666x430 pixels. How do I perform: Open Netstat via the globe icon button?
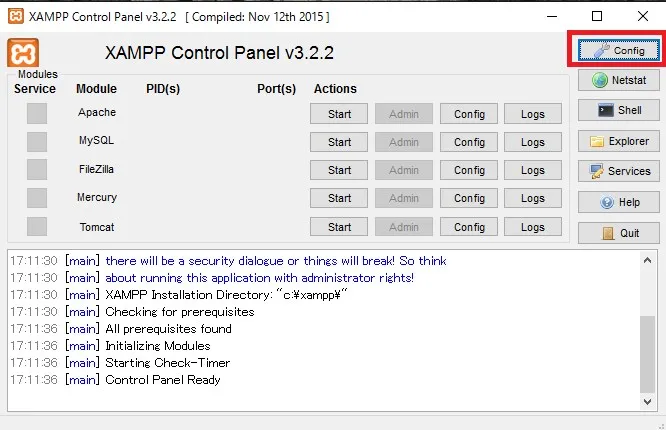(x=619, y=80)
